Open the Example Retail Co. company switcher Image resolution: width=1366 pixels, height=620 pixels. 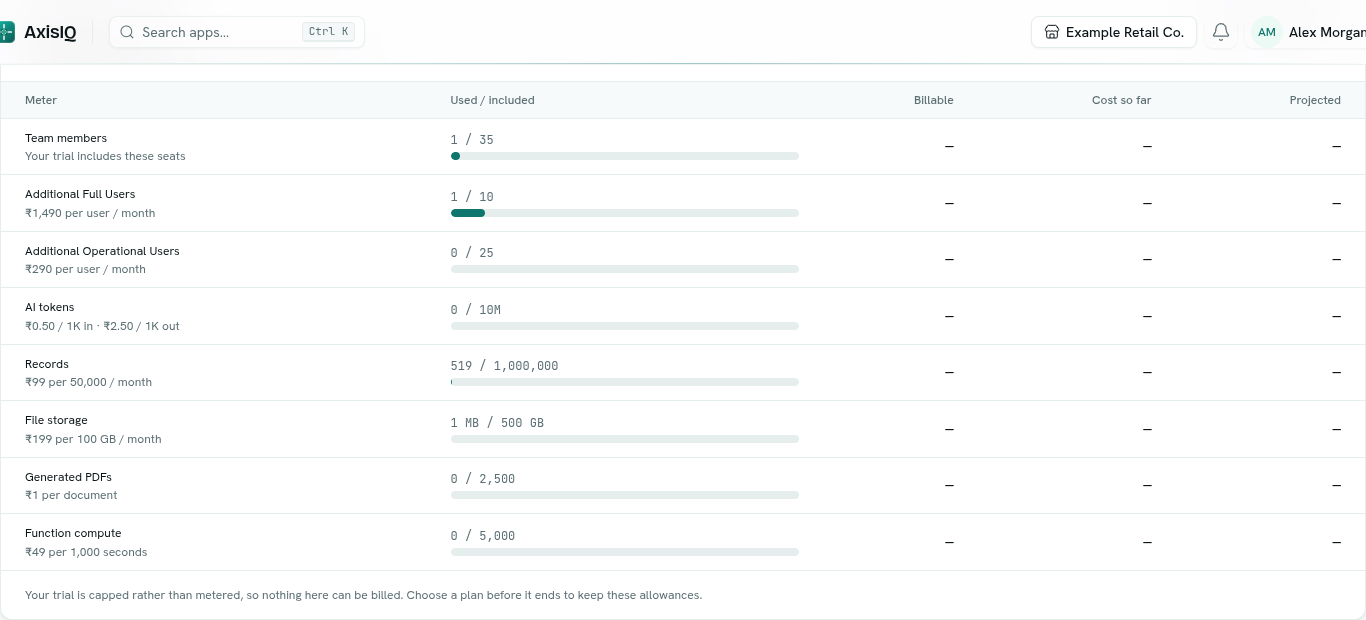pyautogui.click(x=1114, y=32)
